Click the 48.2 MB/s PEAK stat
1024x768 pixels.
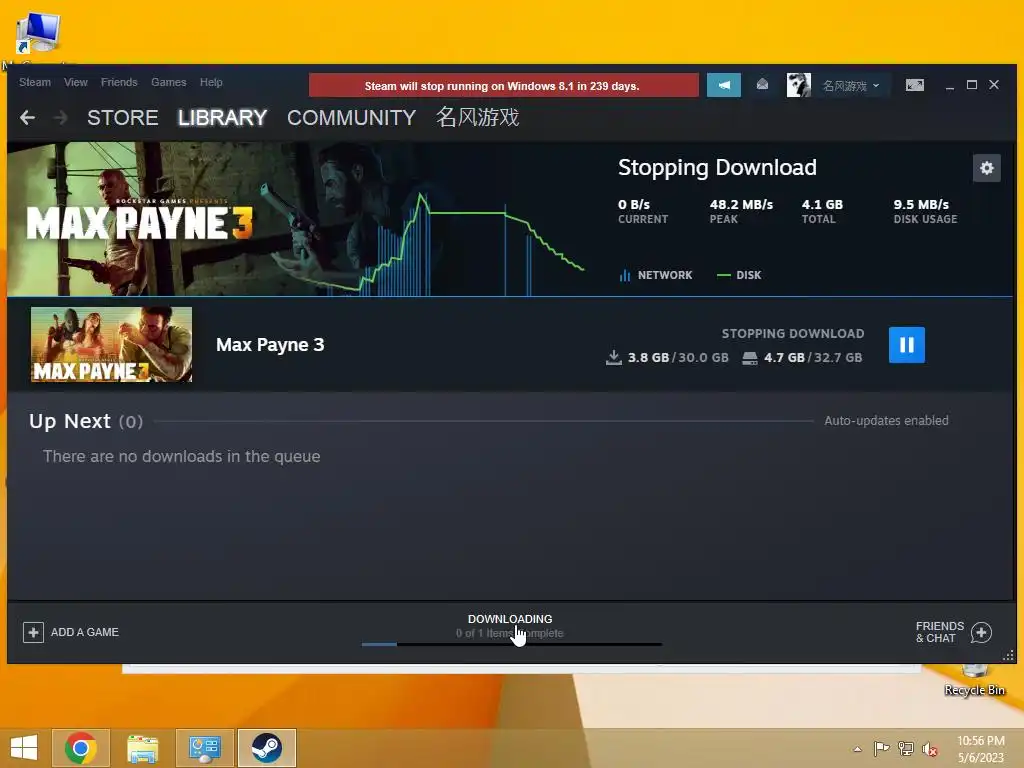[741, 211]
